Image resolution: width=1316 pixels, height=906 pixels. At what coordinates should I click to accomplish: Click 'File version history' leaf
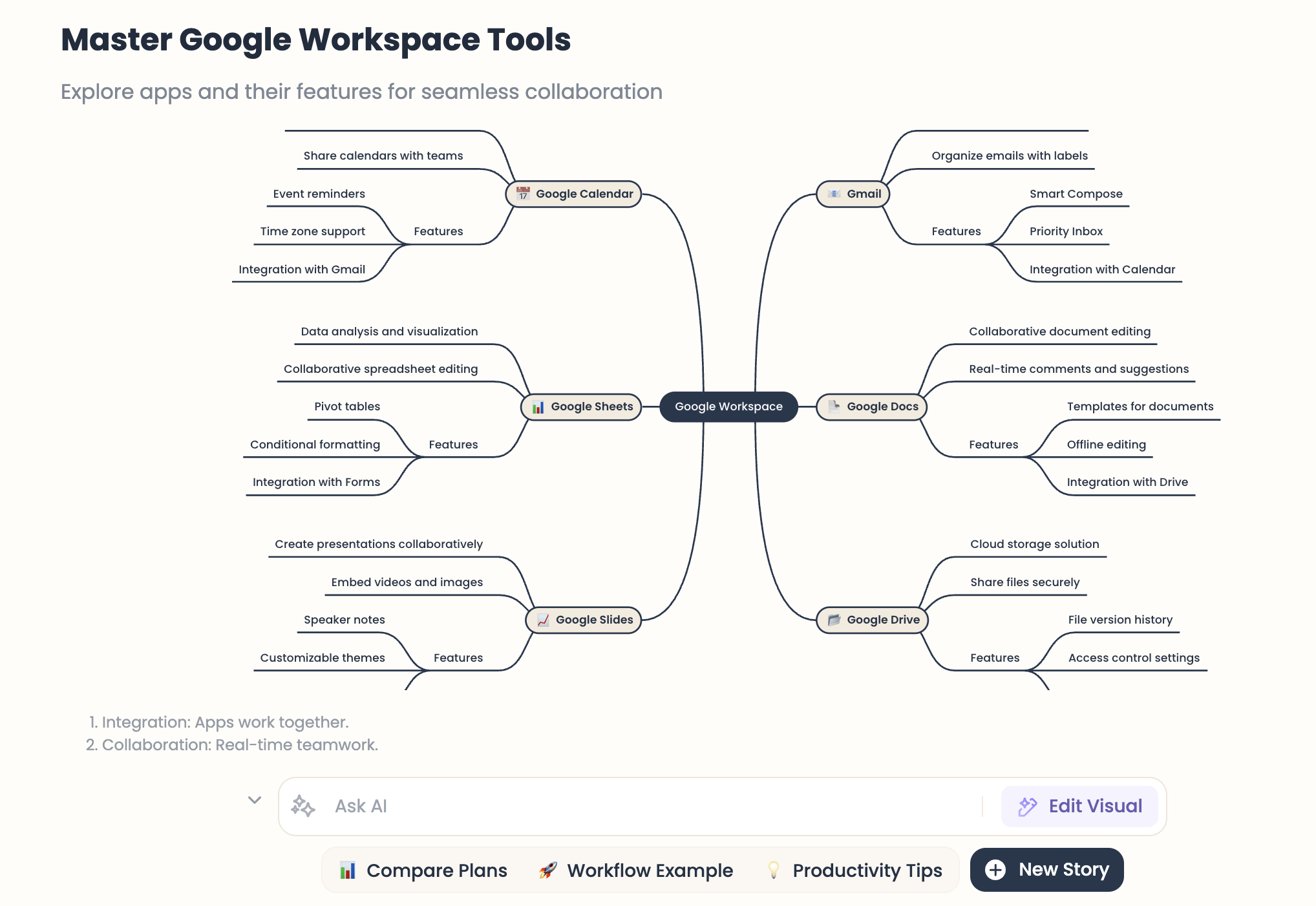pyautogui.click(x=1121, y=620)
